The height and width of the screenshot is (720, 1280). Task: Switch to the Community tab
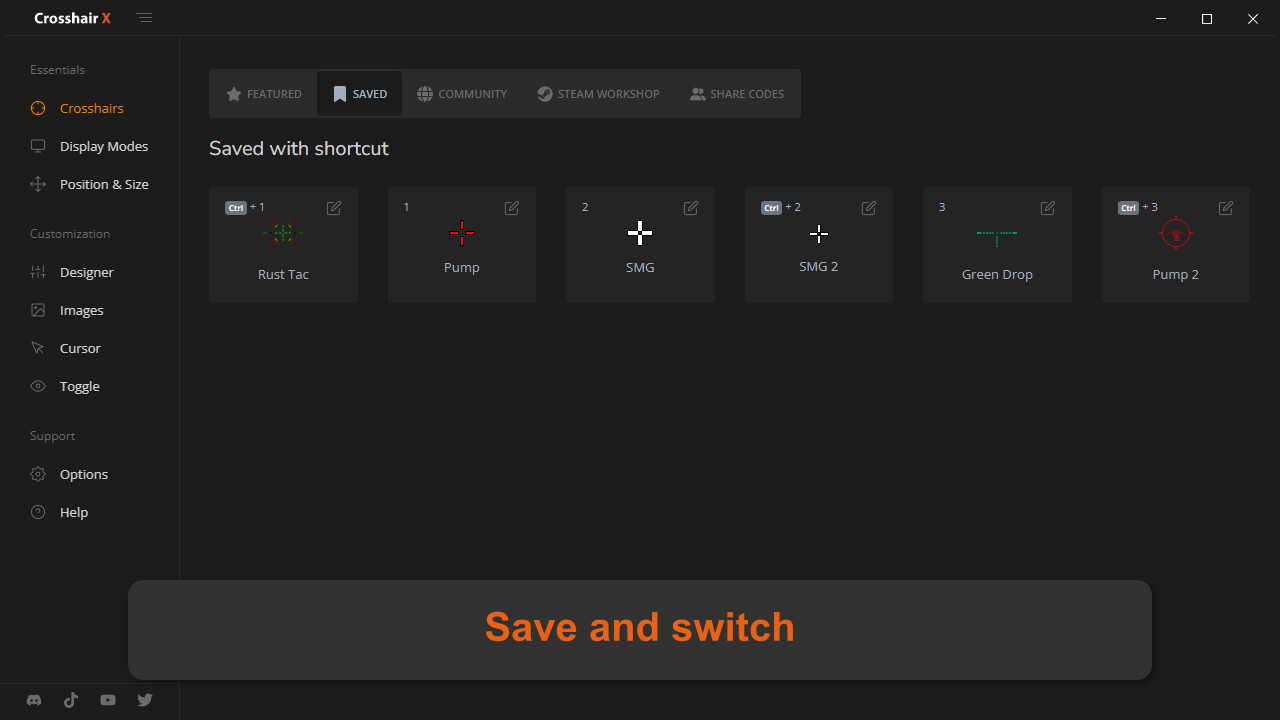[462, 94]
